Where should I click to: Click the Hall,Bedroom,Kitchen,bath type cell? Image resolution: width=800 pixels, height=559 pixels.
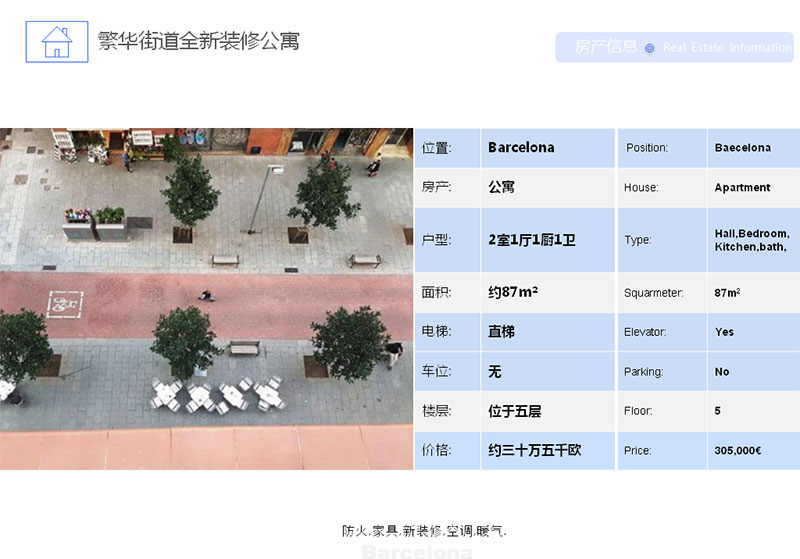(751, 240)
